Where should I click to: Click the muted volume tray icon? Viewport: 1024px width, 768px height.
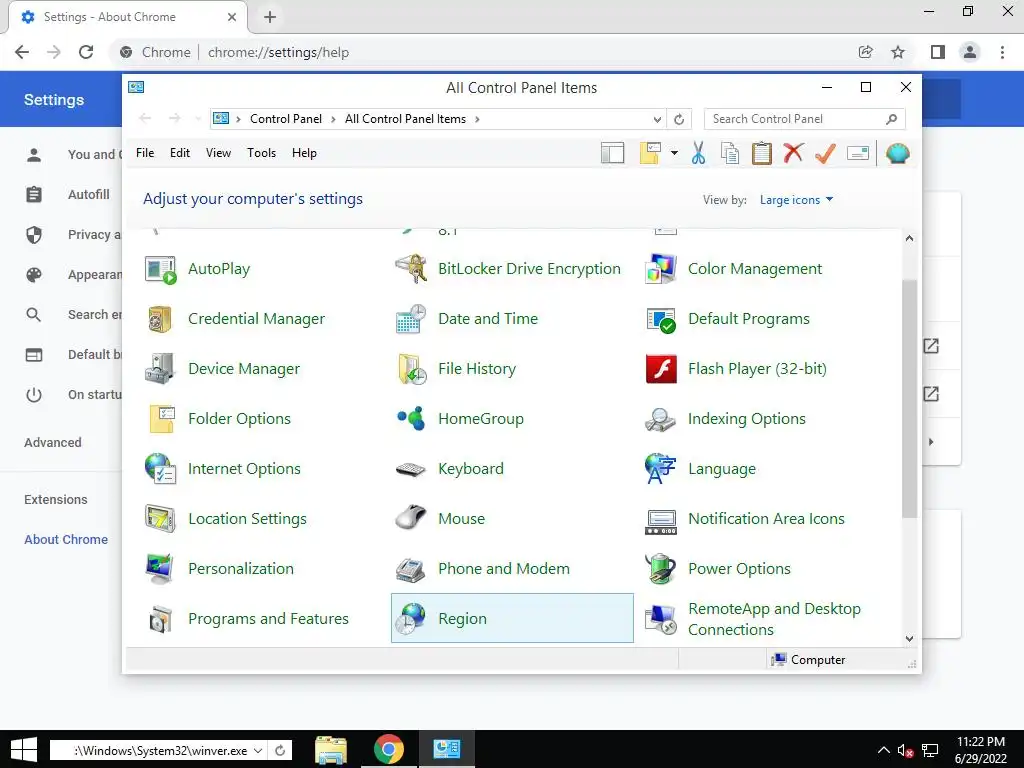pos(905,751)
